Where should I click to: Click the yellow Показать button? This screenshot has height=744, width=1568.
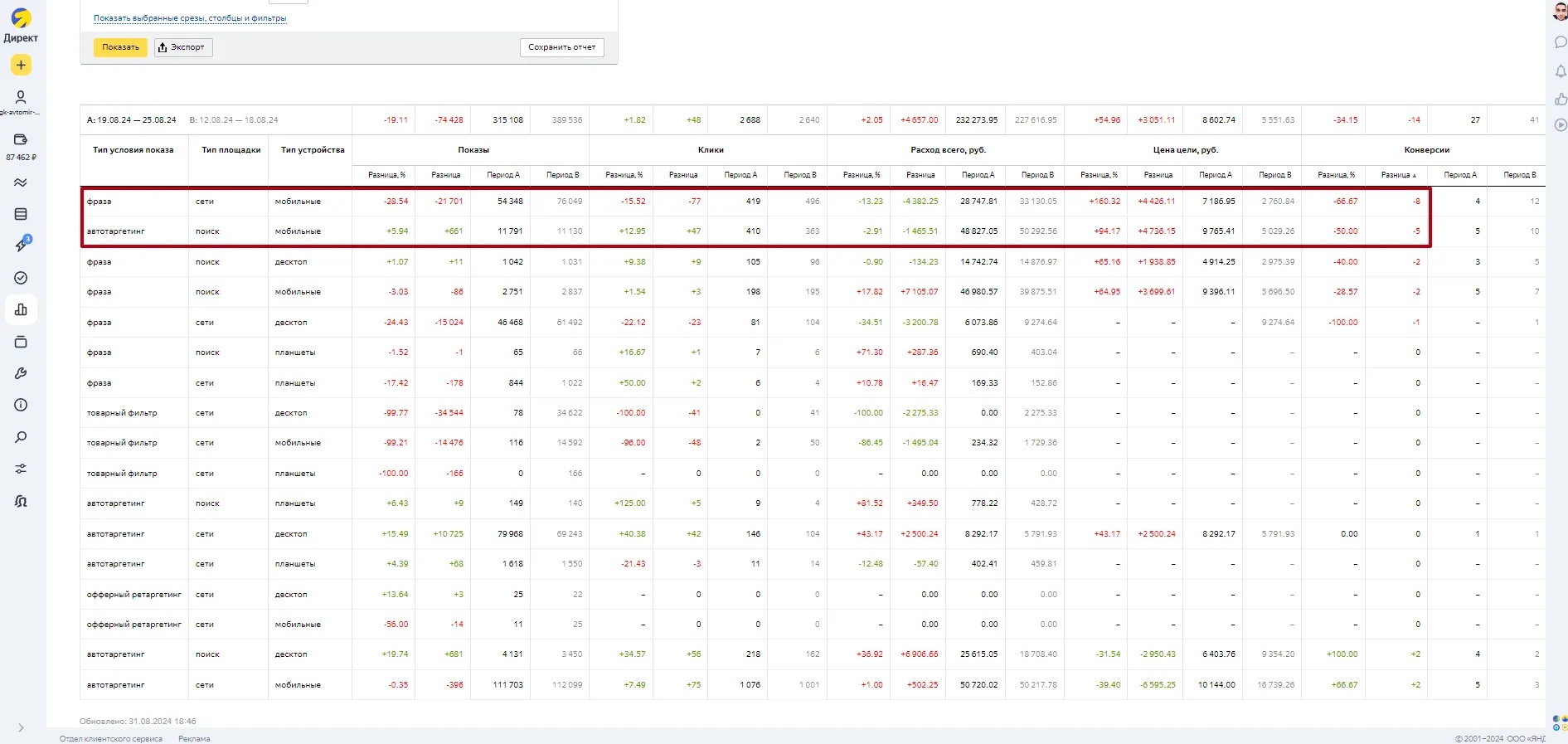tap(120, 47)
